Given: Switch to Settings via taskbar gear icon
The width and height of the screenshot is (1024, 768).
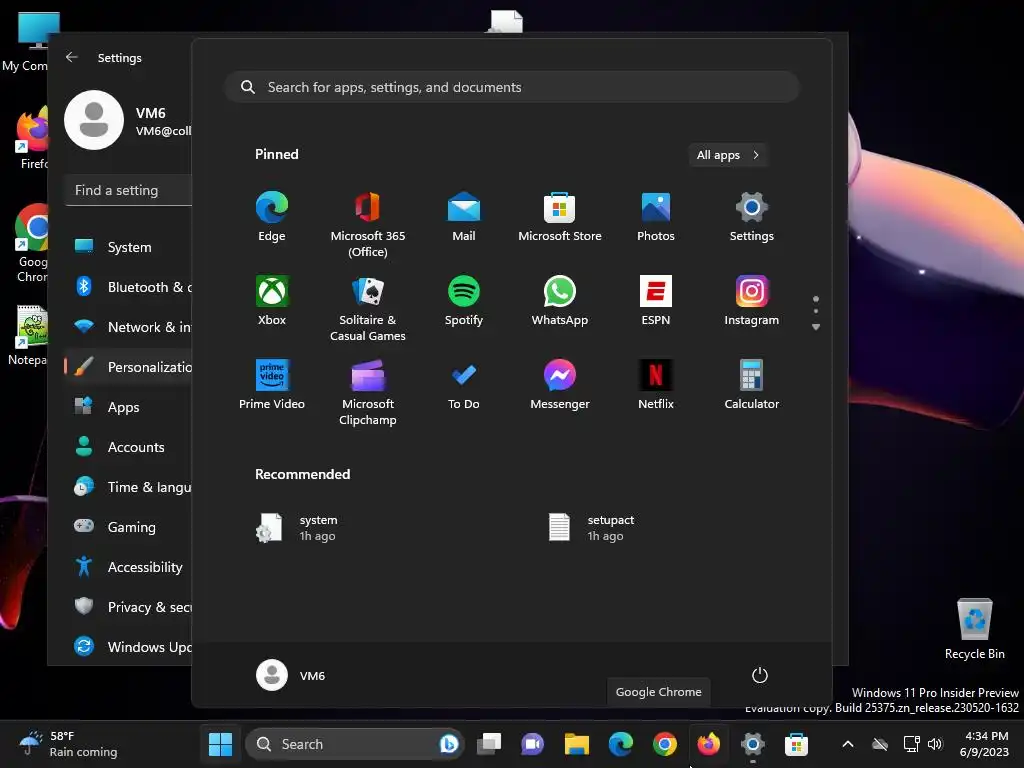Looking at the screenshot, I should click(752, 744).
